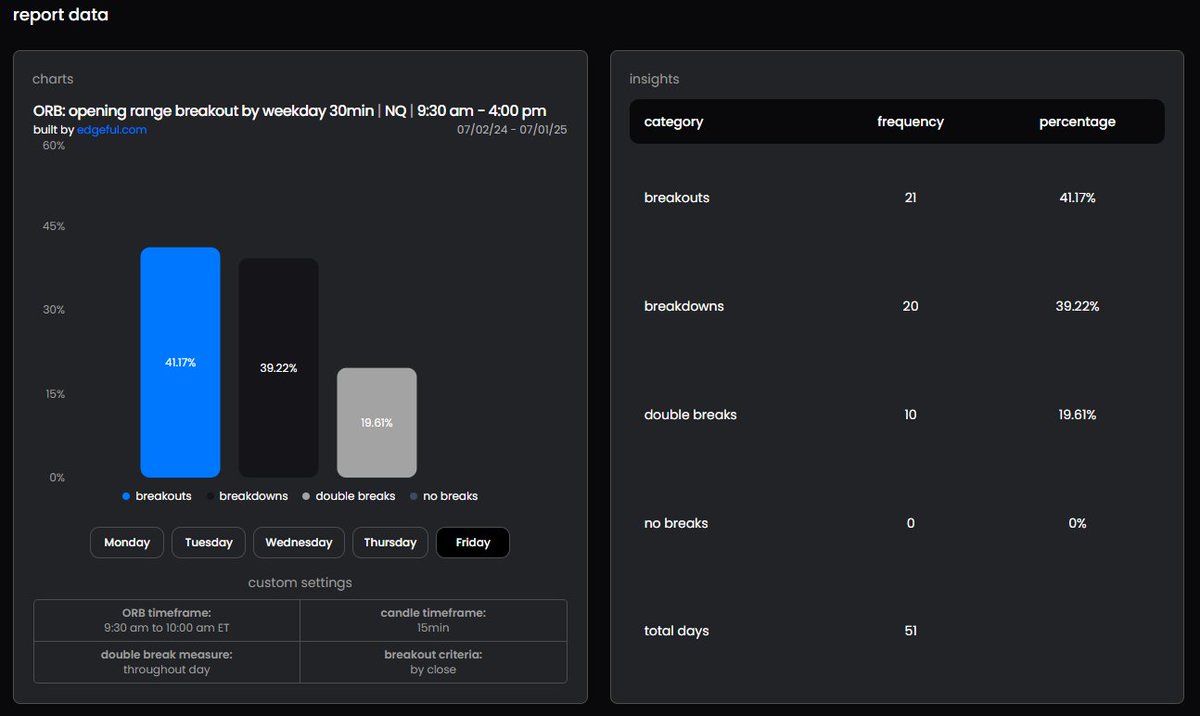Select the Friday weekday tab
Screen dimensions: 1200x716
(x=473, y=542)
